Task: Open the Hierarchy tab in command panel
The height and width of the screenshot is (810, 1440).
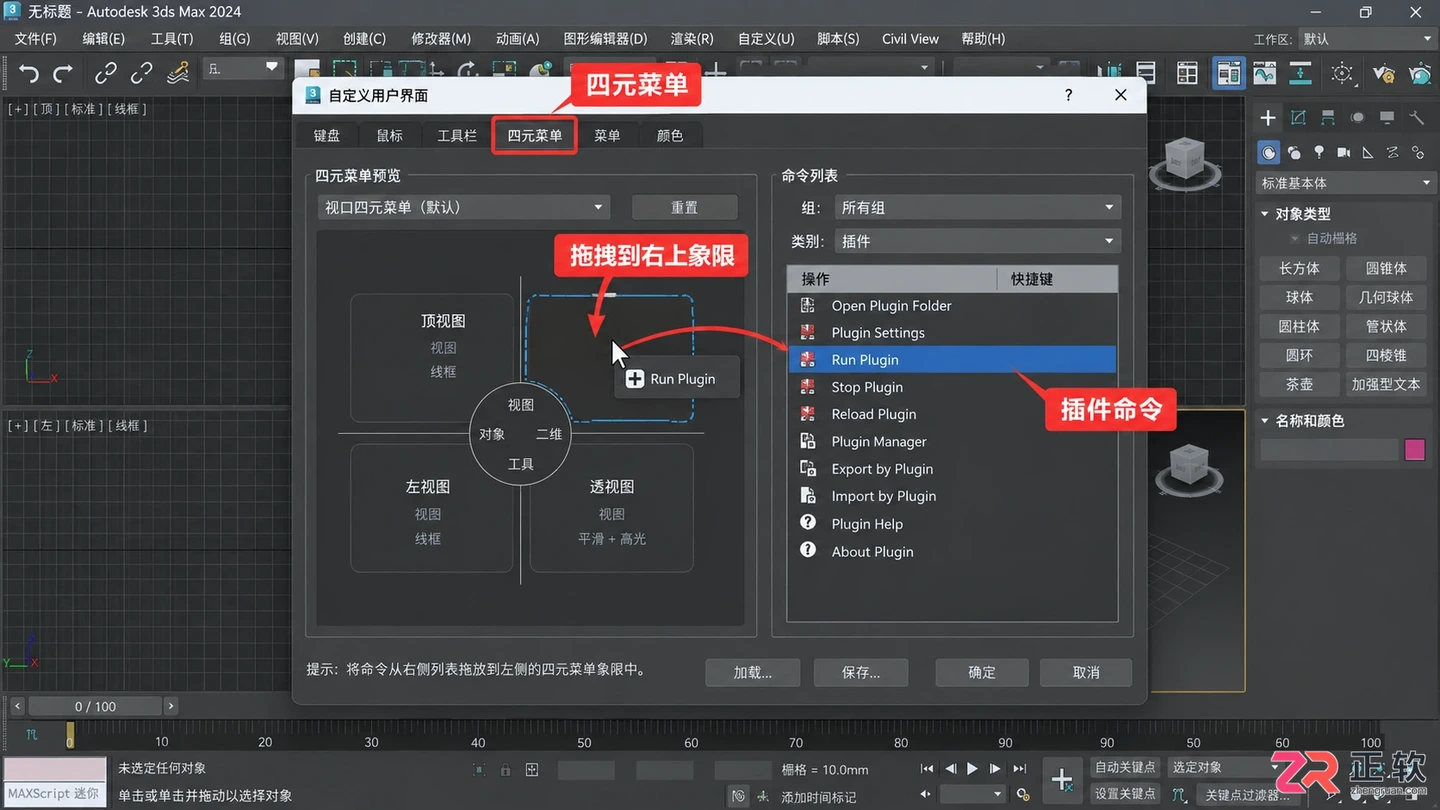Action: [1328, 117]
